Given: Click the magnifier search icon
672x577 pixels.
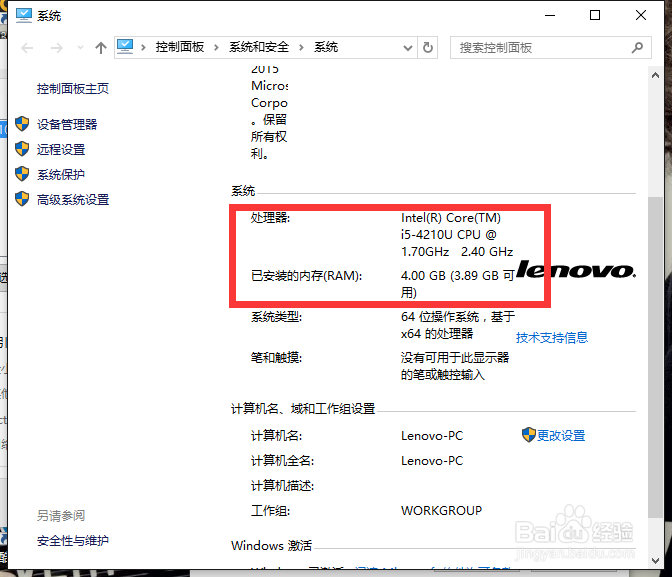Looking at the screenshot, I should (x=637, y=48).
